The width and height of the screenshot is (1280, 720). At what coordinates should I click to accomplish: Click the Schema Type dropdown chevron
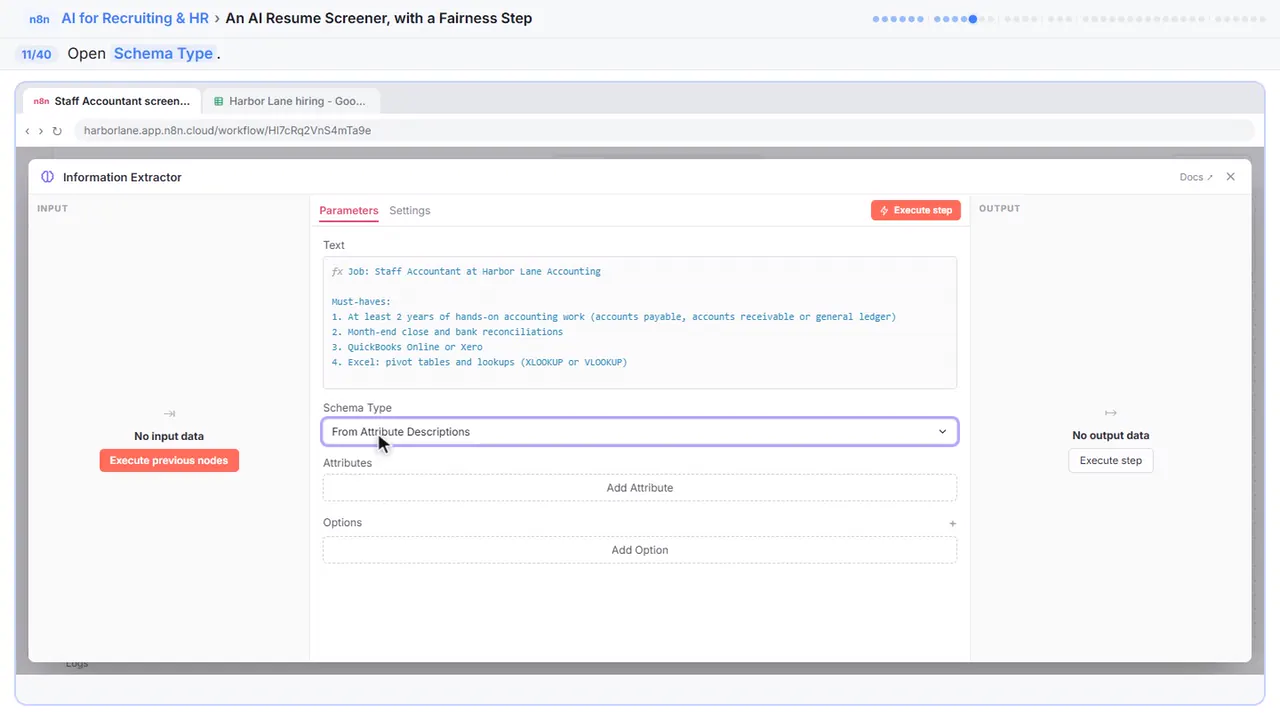click(942, 432)
